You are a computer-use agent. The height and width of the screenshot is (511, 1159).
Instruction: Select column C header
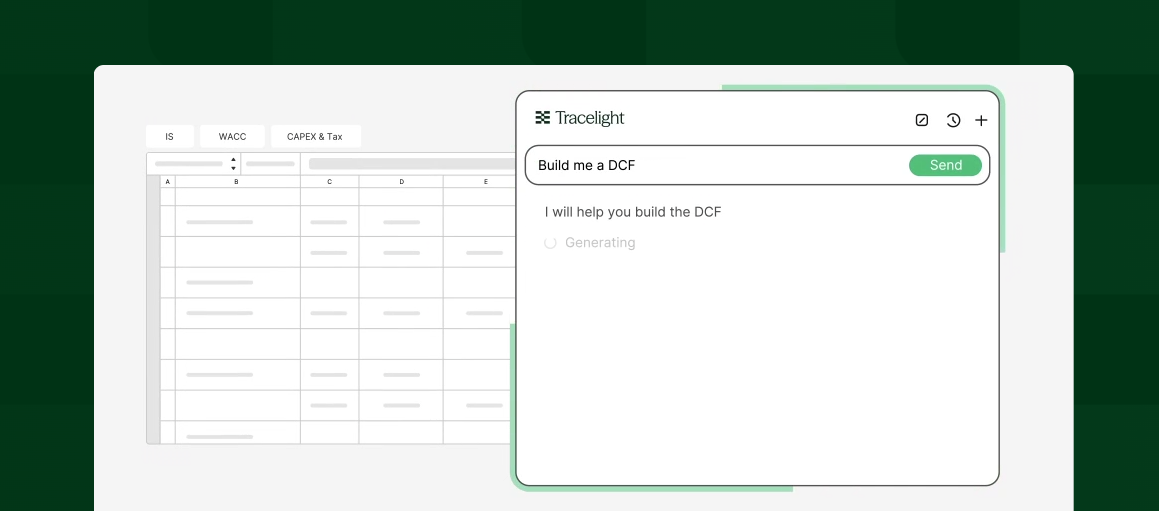330,181
